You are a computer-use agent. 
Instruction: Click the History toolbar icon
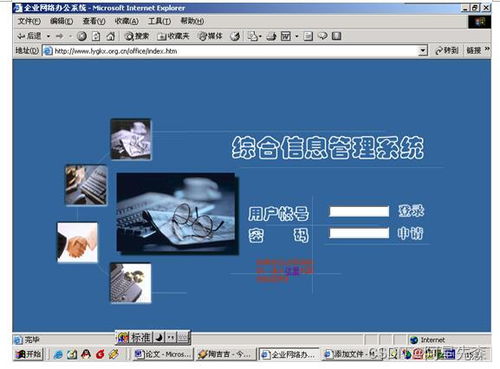pyautogui.click(x=235, y=36)
